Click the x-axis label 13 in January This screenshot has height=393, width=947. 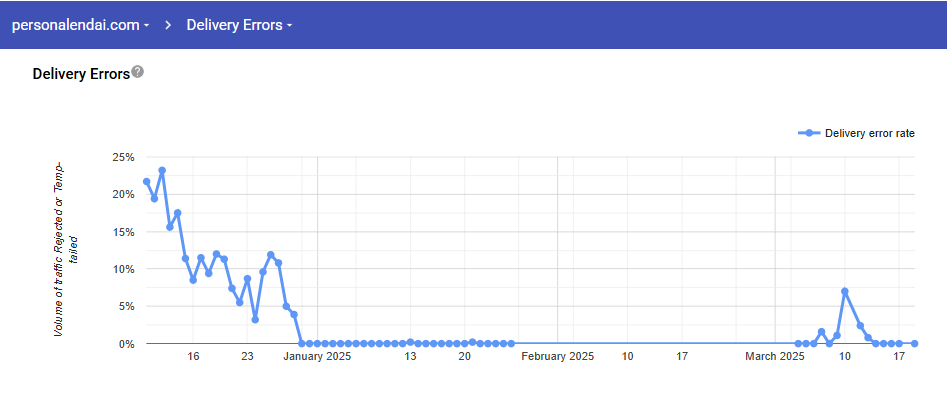tap(410, 356)
